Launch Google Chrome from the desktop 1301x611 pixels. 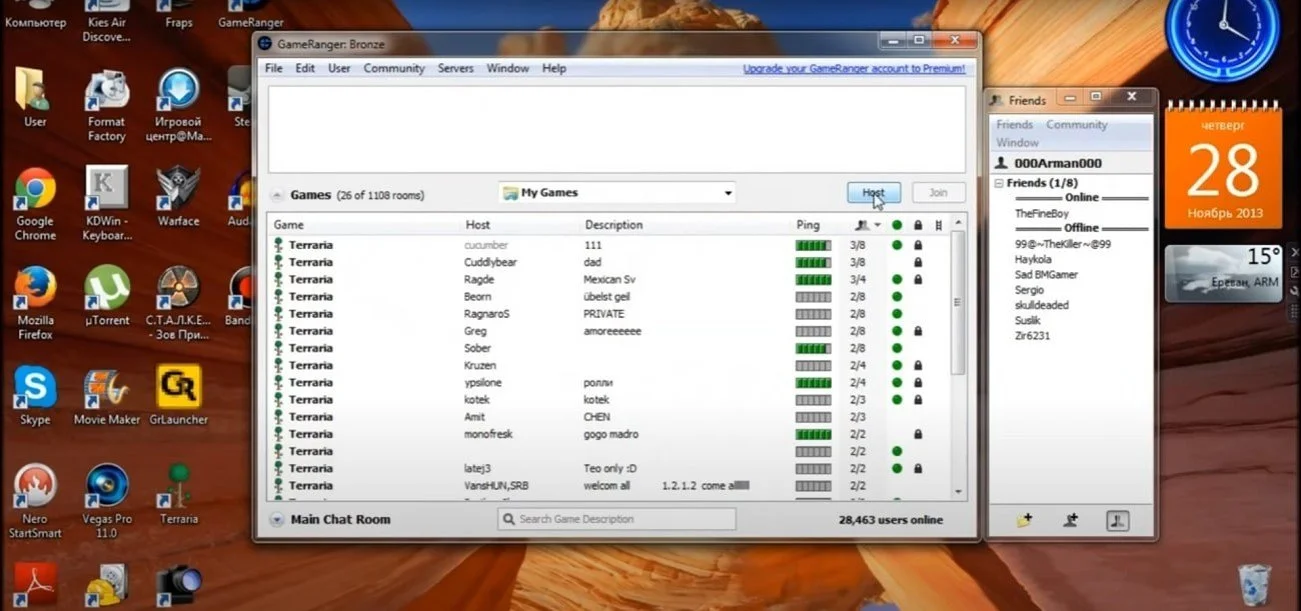coord(35,204)
